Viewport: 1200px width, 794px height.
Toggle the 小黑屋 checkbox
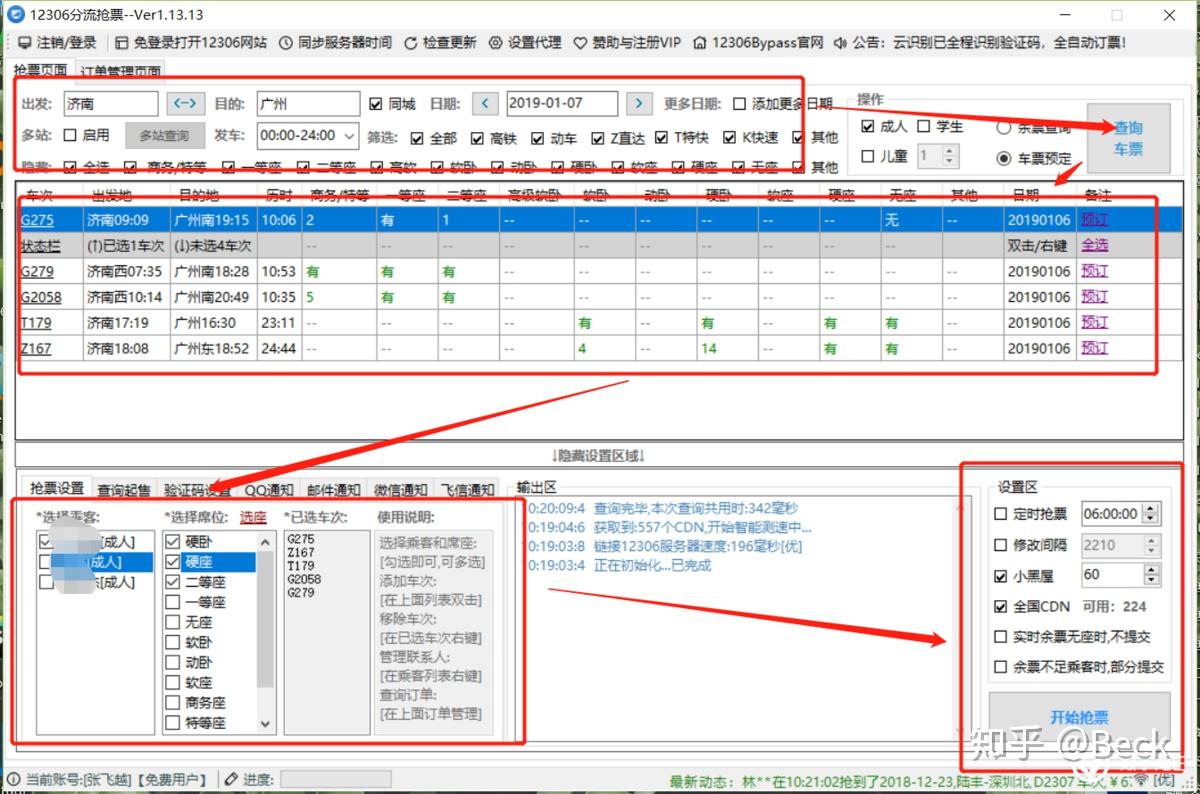[1001, 576]
